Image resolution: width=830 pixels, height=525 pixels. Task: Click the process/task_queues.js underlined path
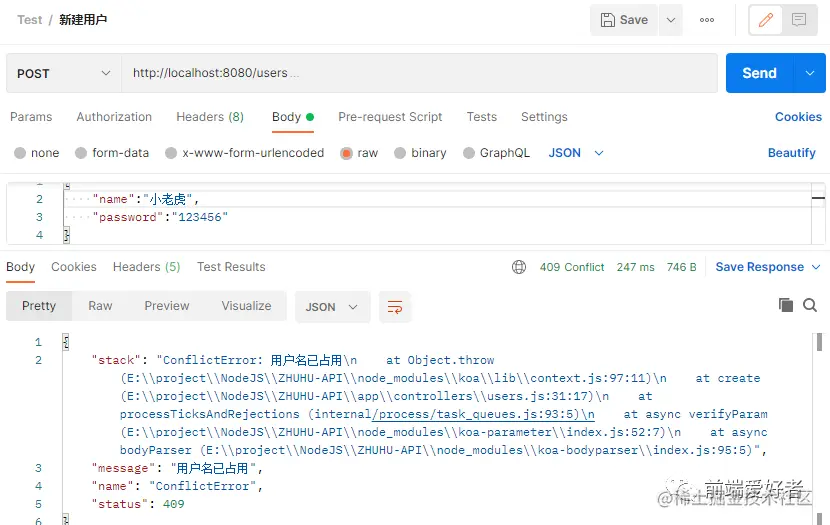[483, 414]
